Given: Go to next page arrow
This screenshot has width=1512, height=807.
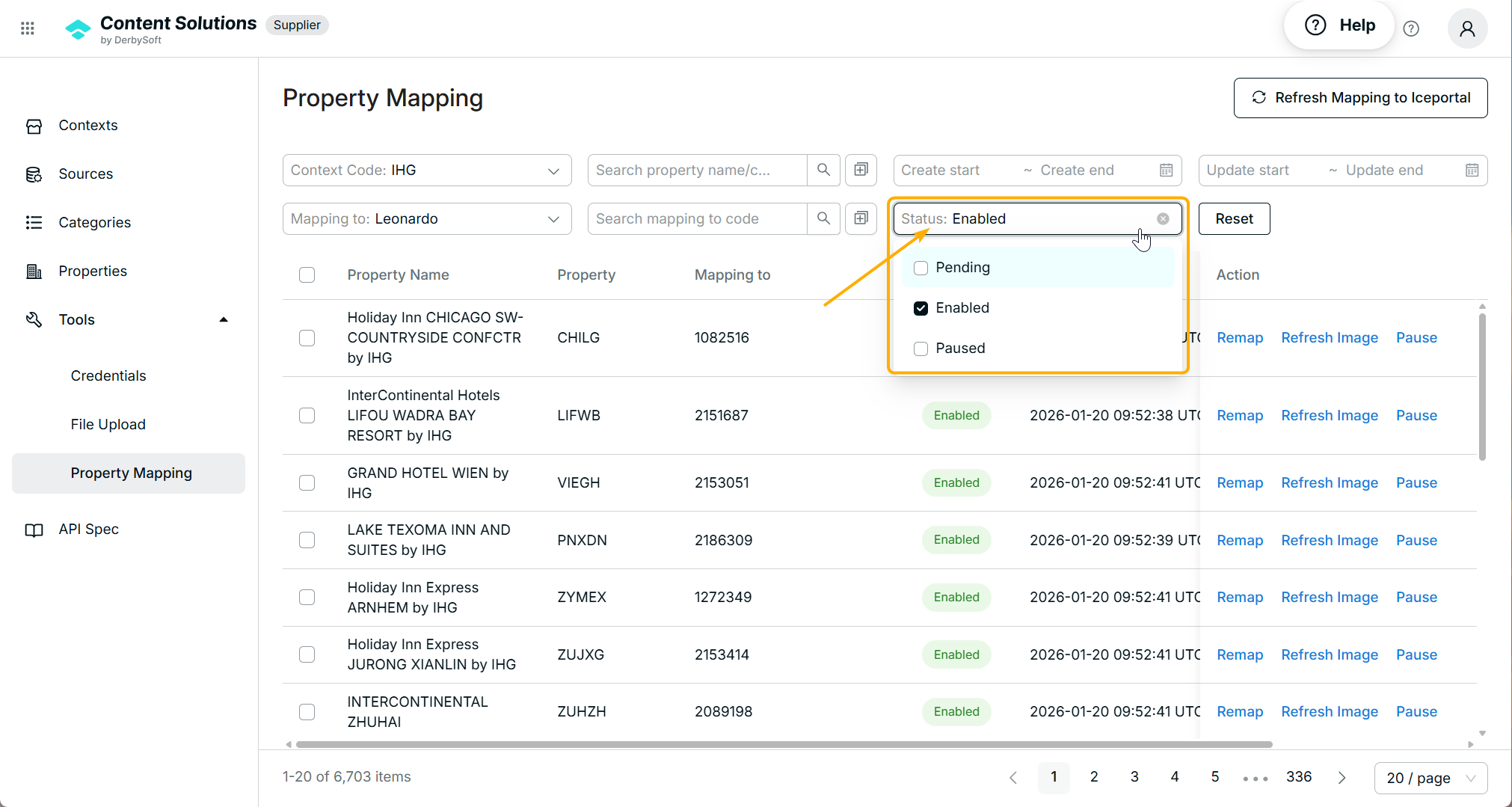Looking at the screenshot, I should 1342,778.
